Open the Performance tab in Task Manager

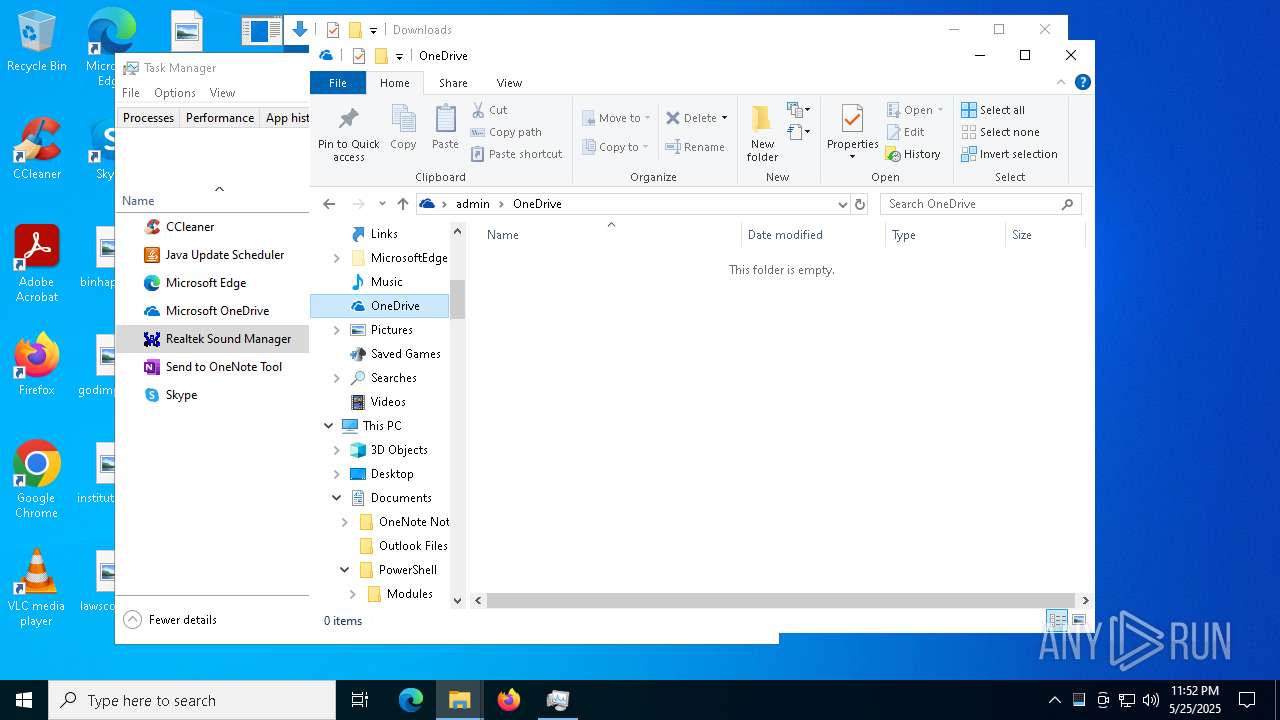[219, 118]
